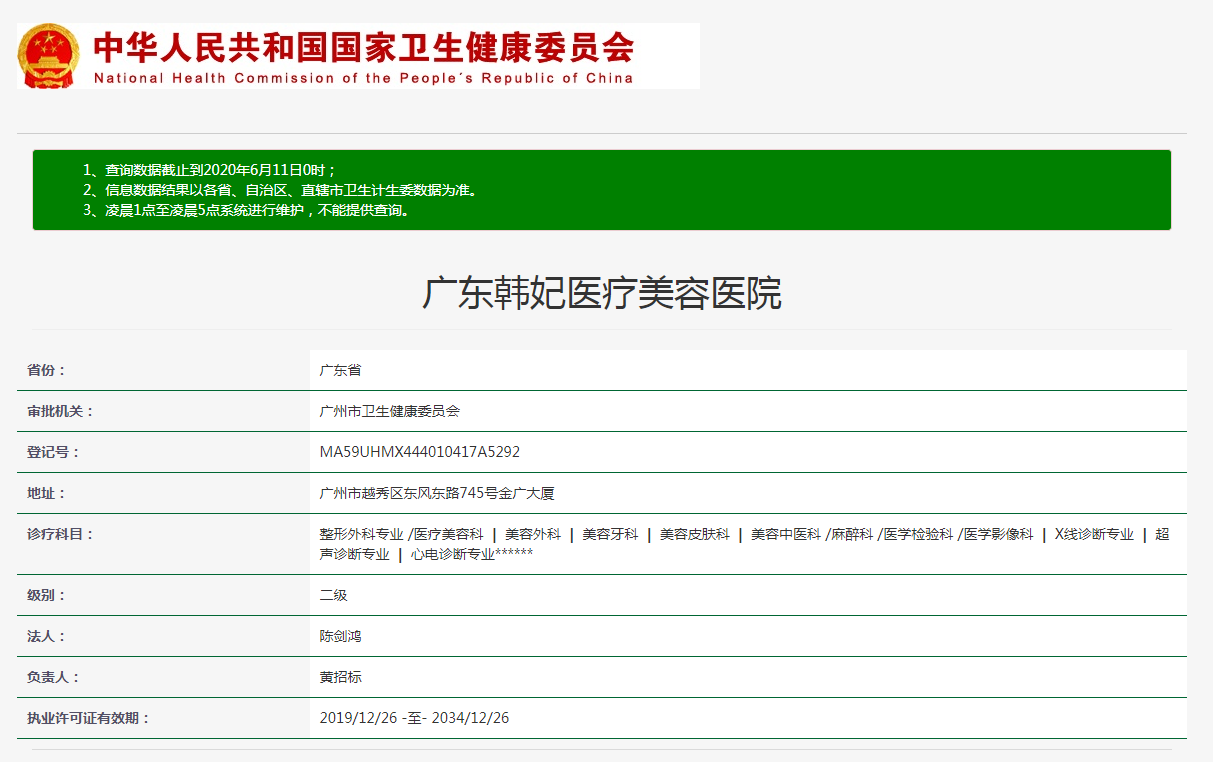Click registration number MA59UHMX444010417A5292

419,452
